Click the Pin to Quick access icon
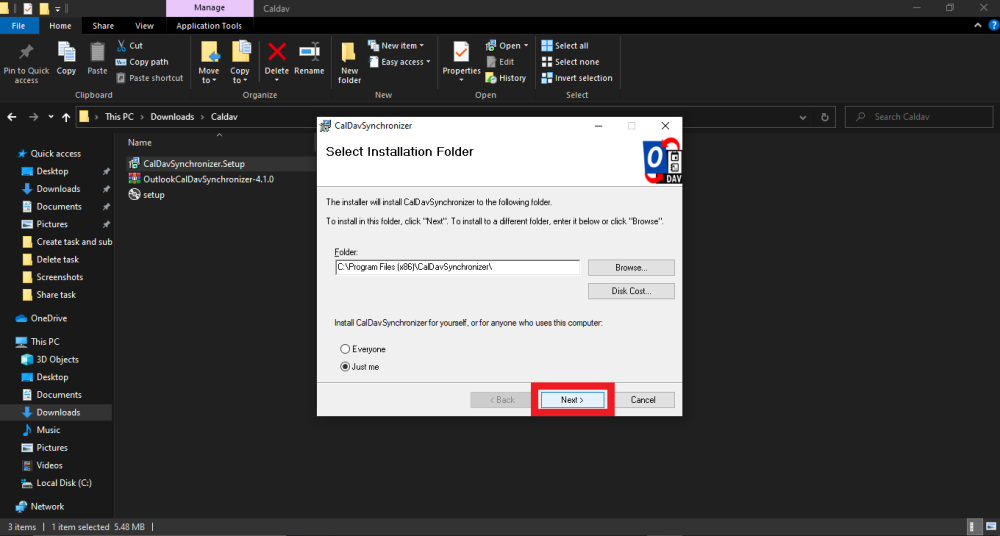 [x=26, y=54]
